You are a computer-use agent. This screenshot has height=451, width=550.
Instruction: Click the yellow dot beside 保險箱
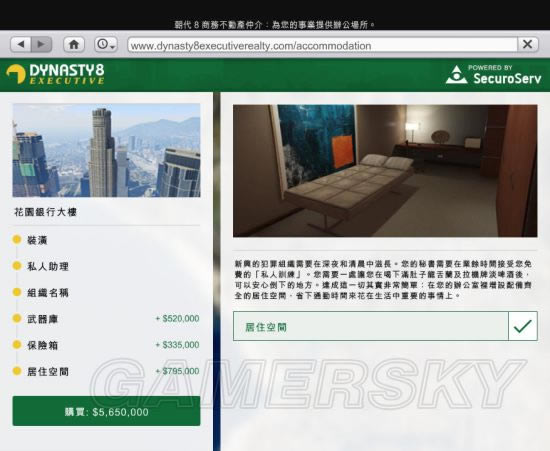(16, 345)
